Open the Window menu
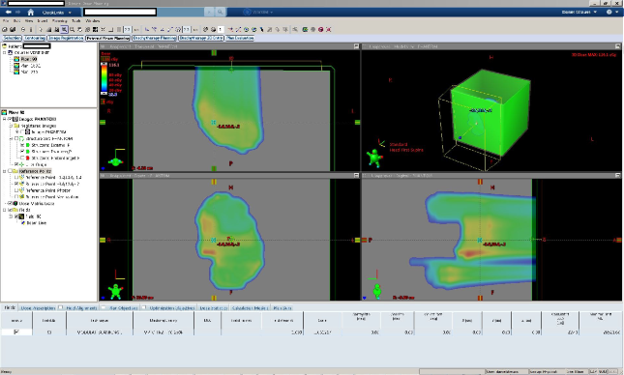 click(92, 21)
